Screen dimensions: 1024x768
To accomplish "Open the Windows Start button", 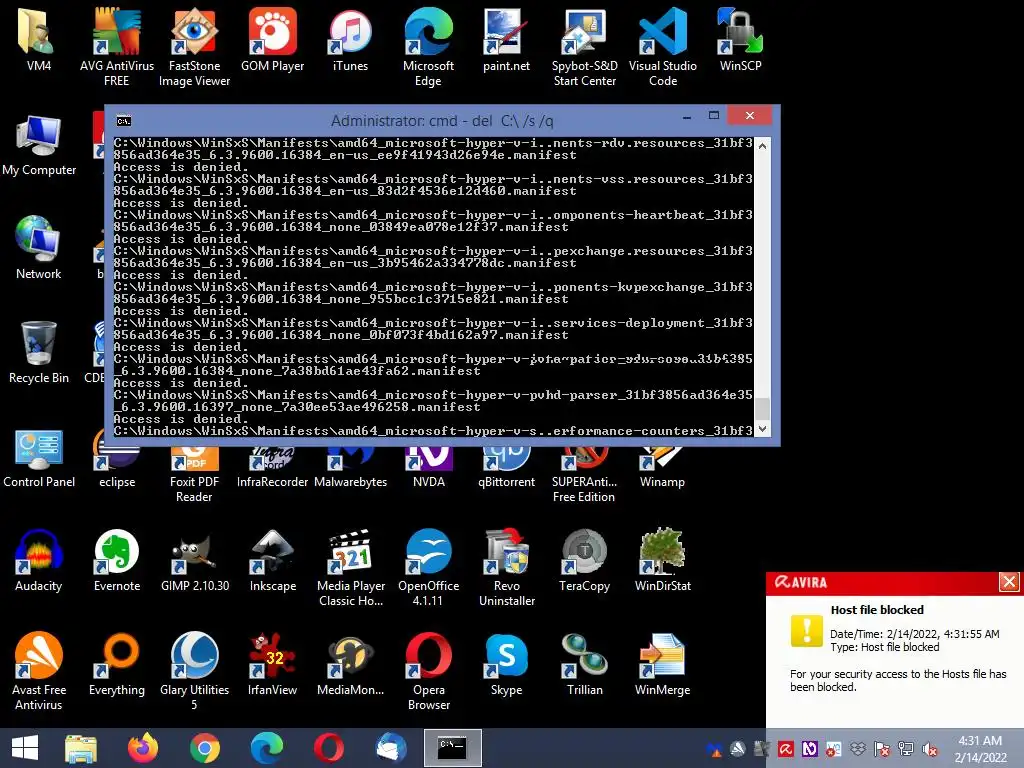I will coord(25,748).
